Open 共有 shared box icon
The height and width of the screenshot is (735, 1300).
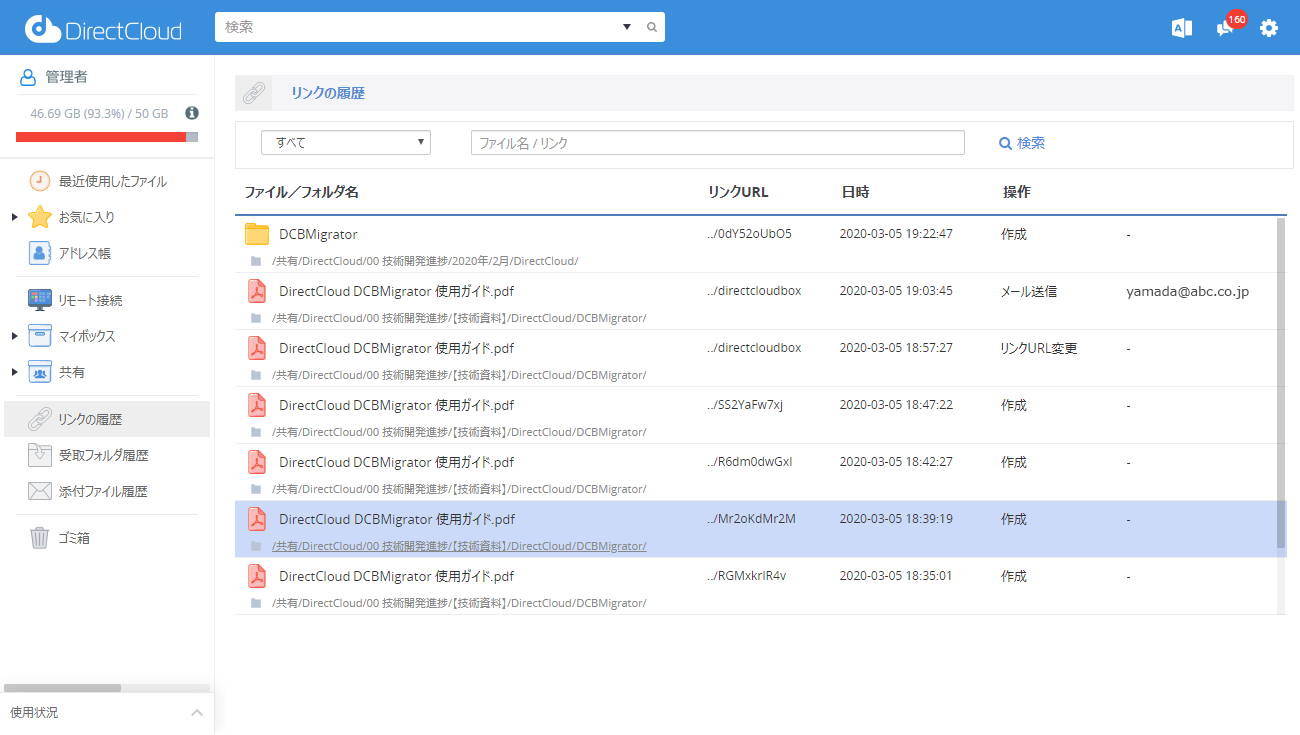(x=40, y=372)
